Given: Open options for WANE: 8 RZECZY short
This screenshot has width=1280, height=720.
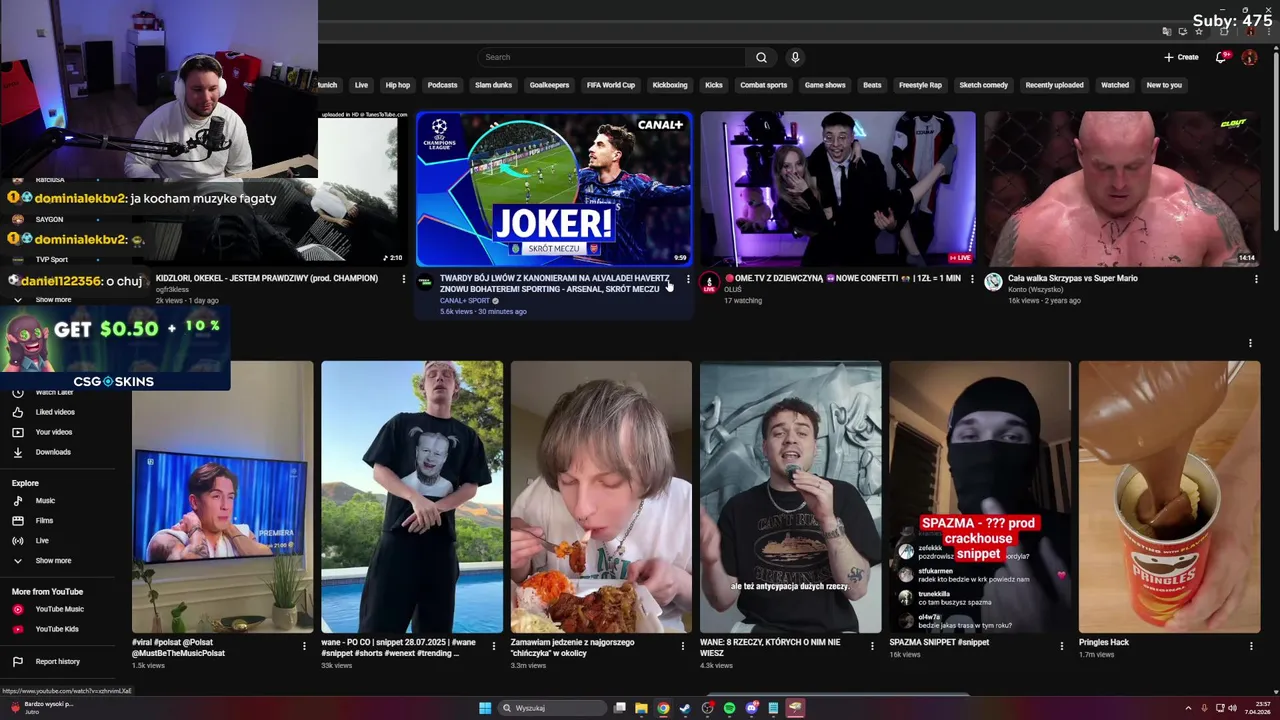Looking at the screenshot, I should (872, 646).
